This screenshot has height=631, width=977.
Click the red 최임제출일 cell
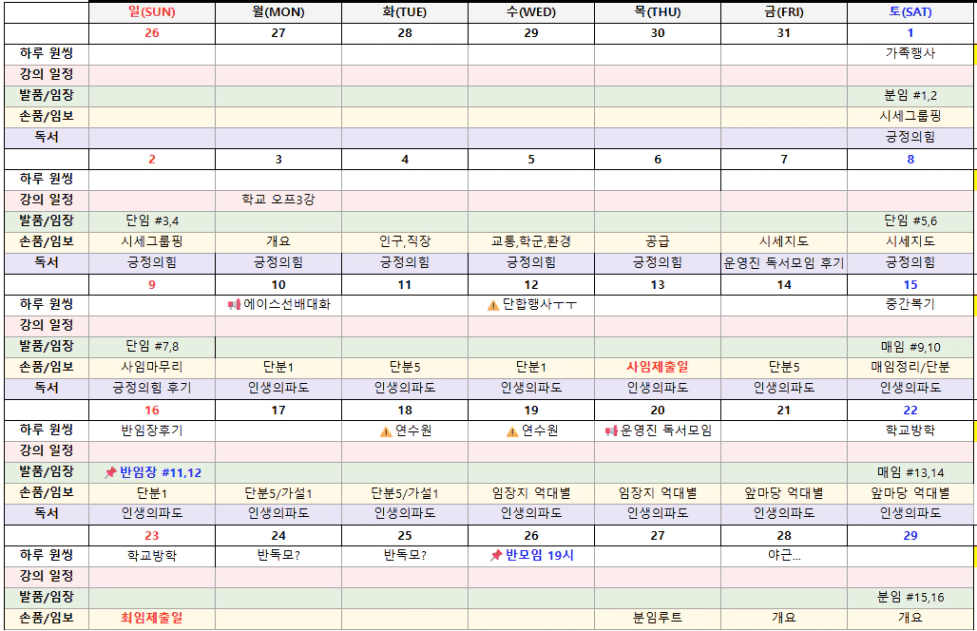pyautogui.click(x=152, y=618)
